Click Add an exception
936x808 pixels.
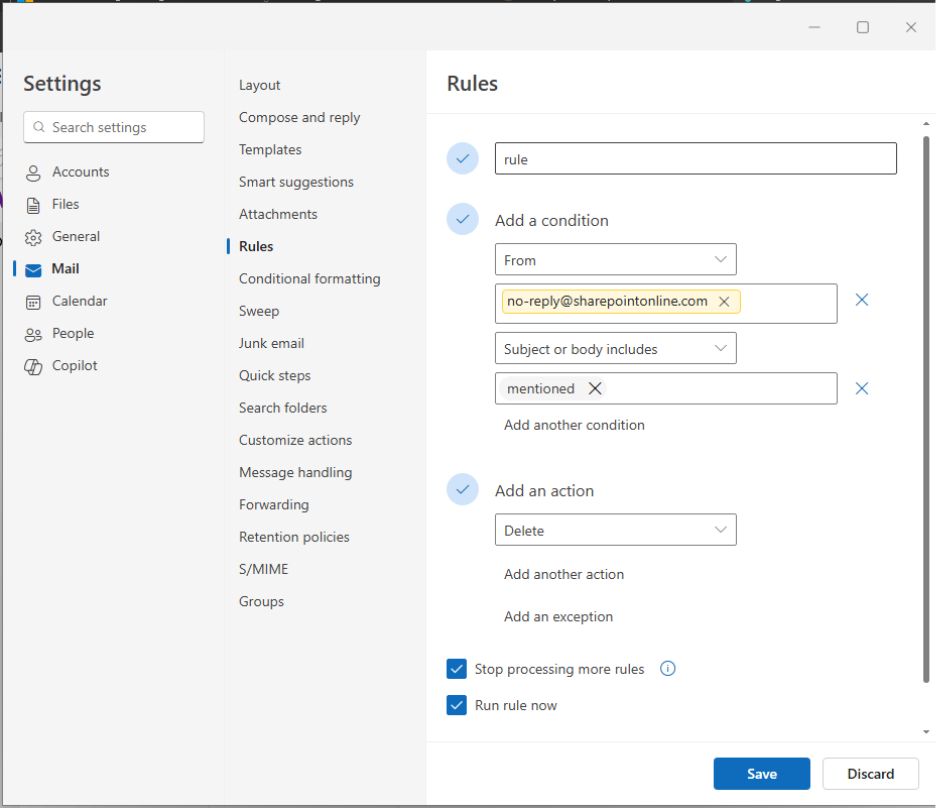tap(558, 616)
